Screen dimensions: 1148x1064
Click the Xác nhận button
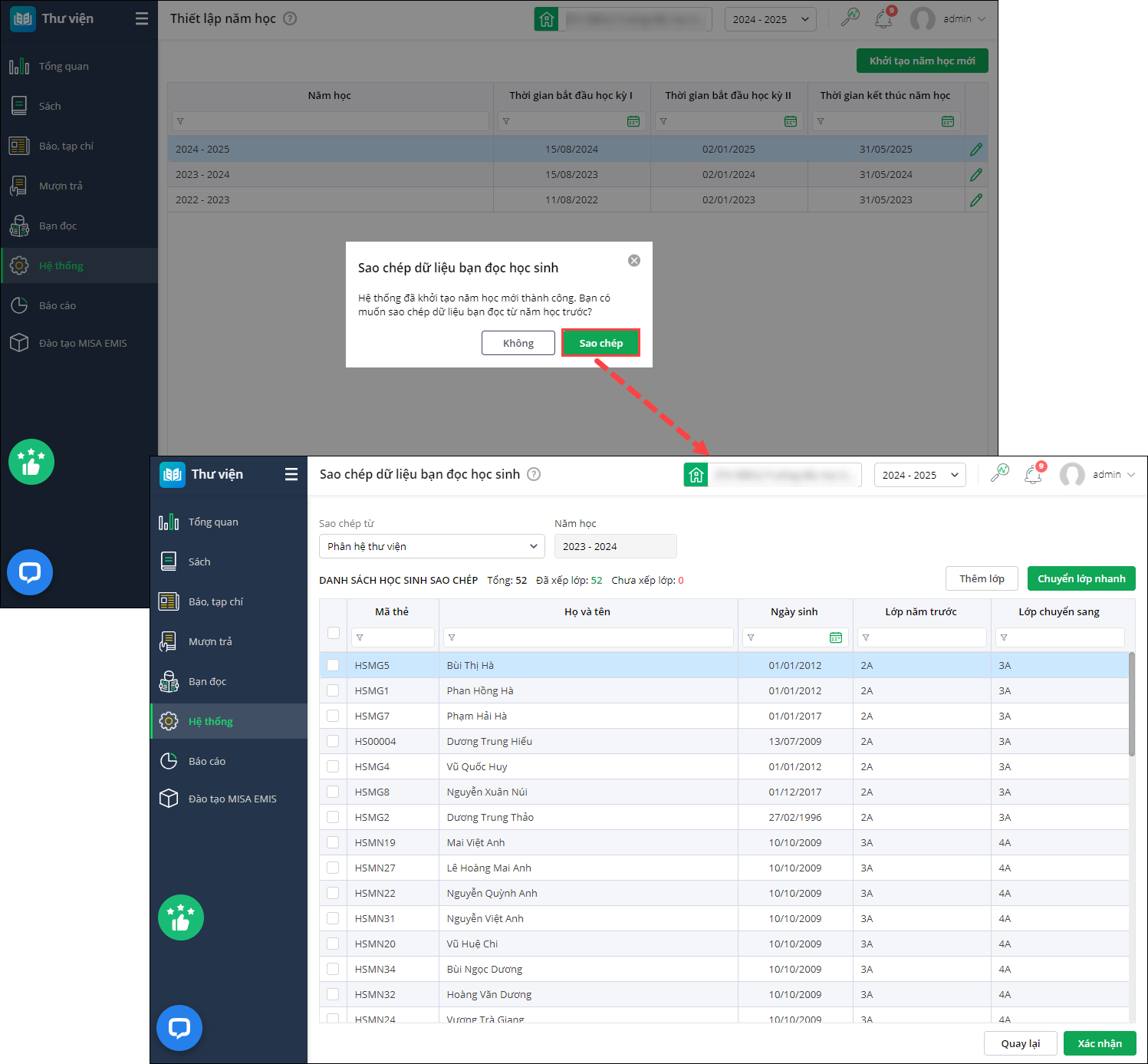1100,1043
